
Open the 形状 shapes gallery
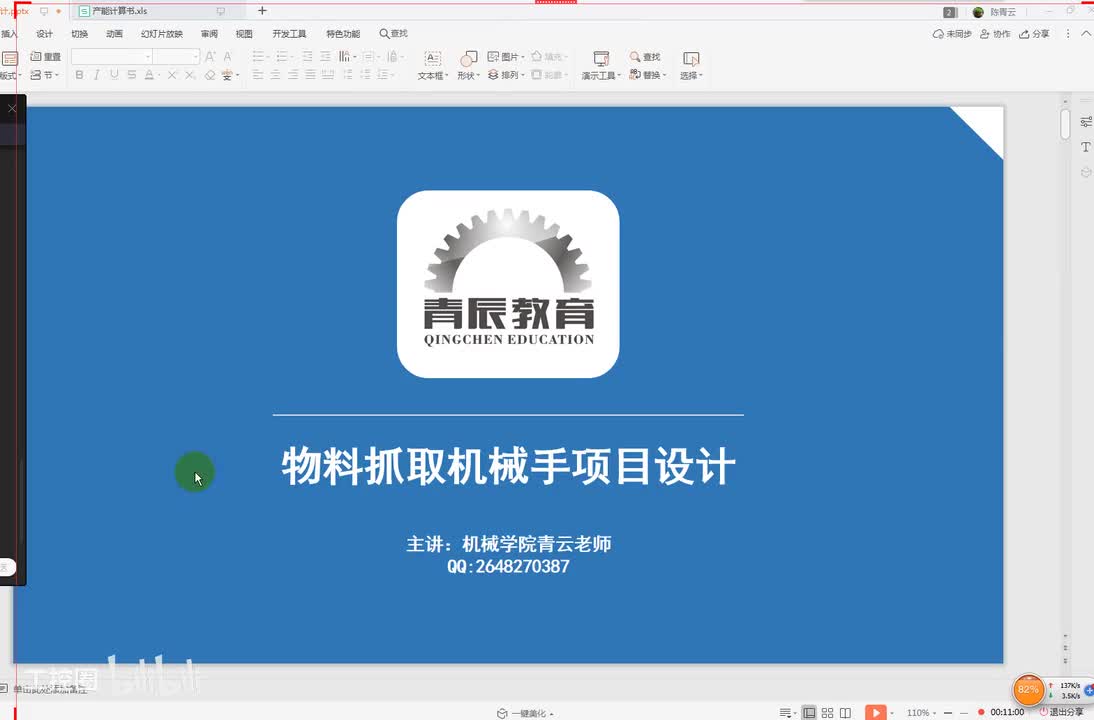468,66
